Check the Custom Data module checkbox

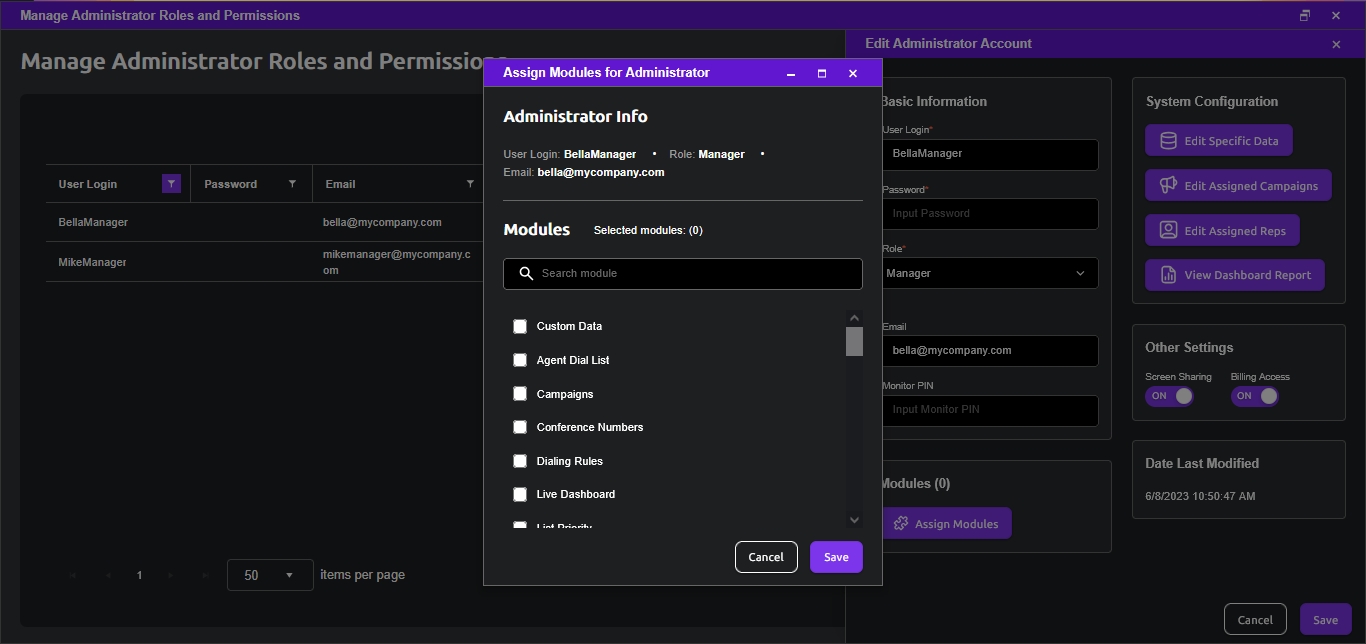coord(520,326)
